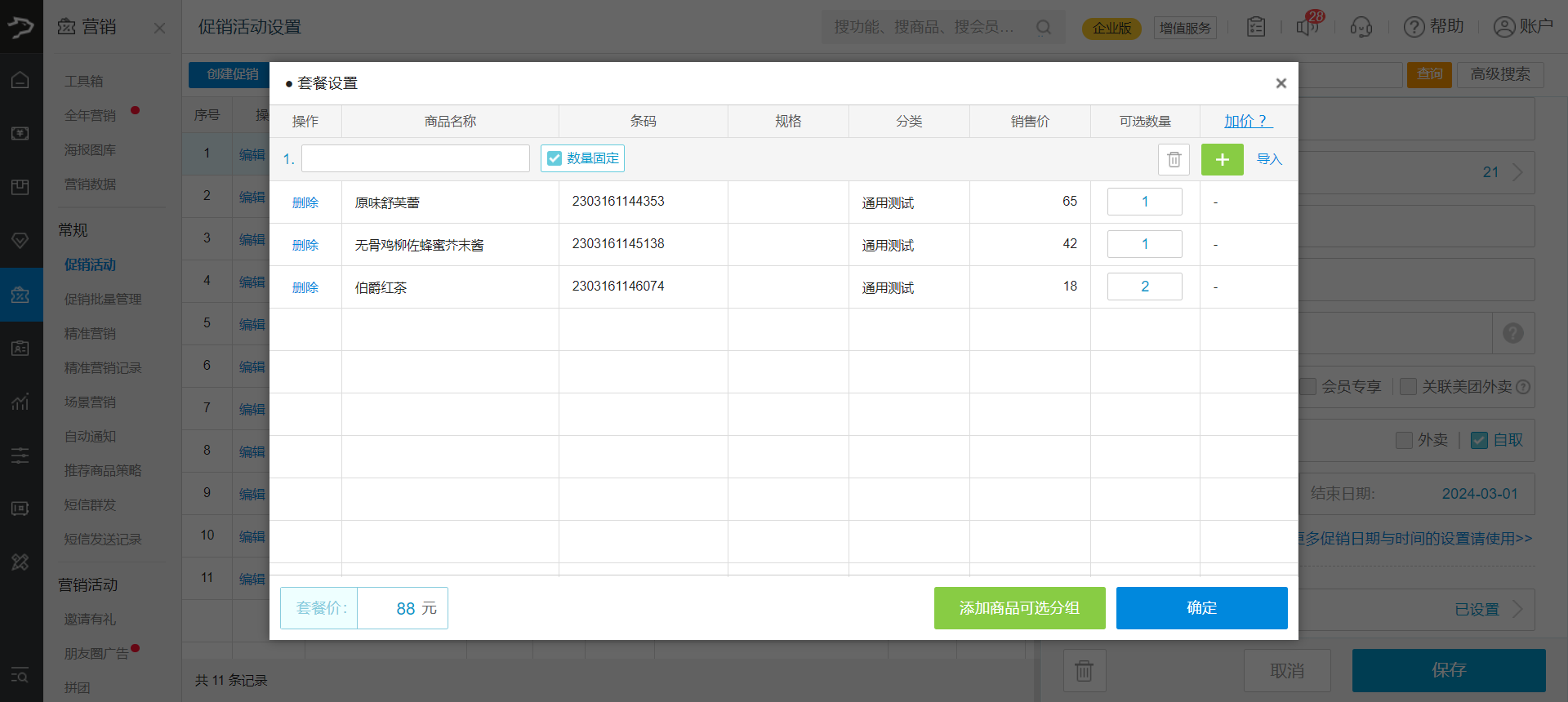Open the coupon ticket icon in left rail
The image size is (1568, 702).
pos(20,509)
